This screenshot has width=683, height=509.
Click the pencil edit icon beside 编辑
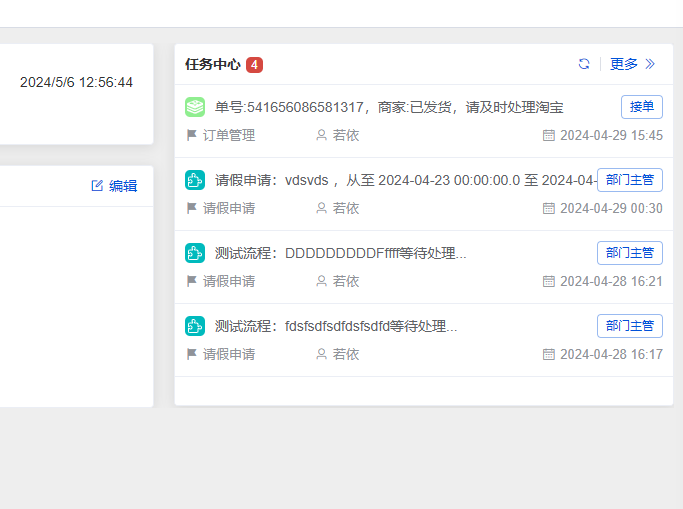[x=97, y=185]
